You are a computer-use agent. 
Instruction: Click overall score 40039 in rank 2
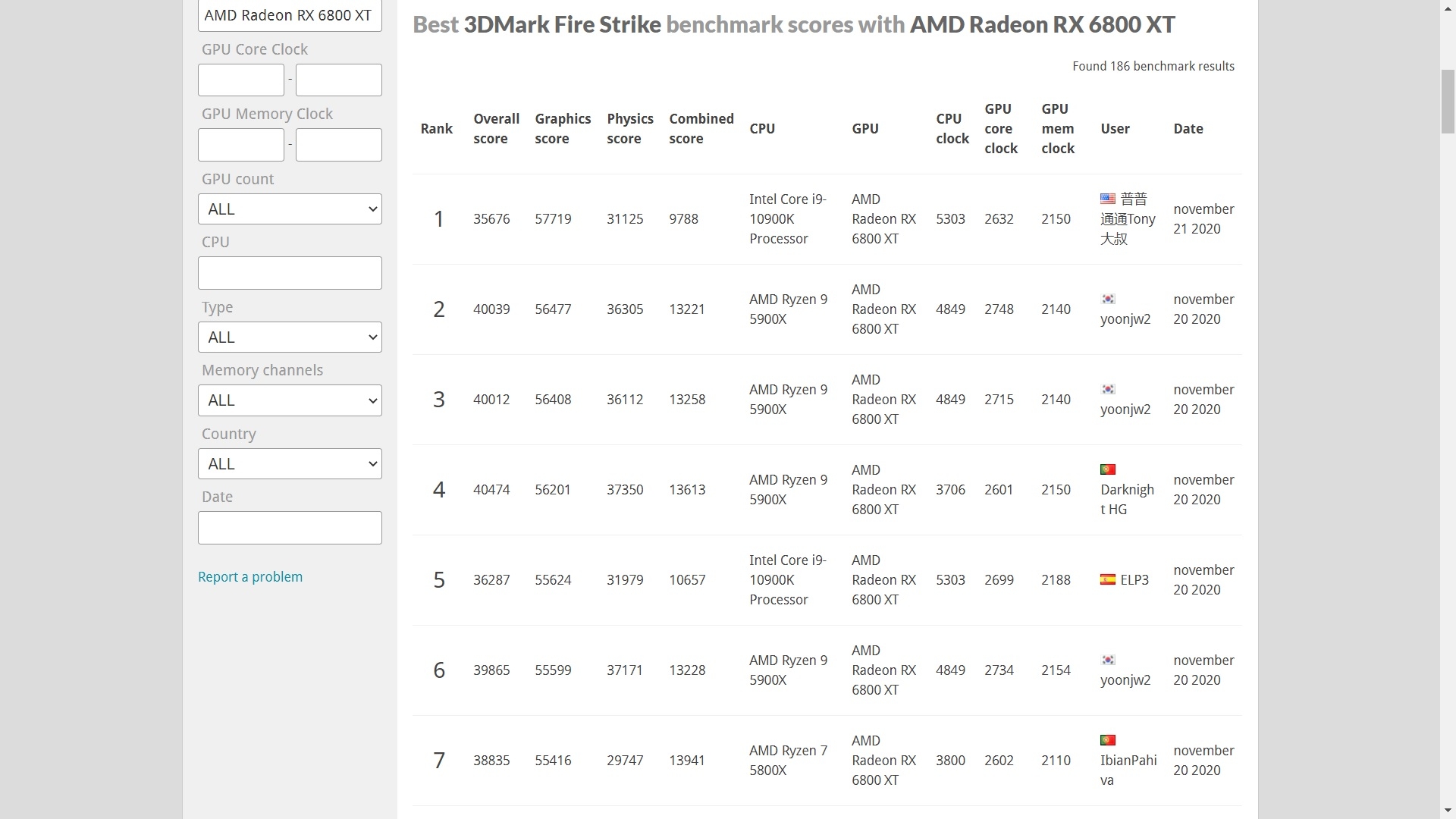click(x=491, y=309)
